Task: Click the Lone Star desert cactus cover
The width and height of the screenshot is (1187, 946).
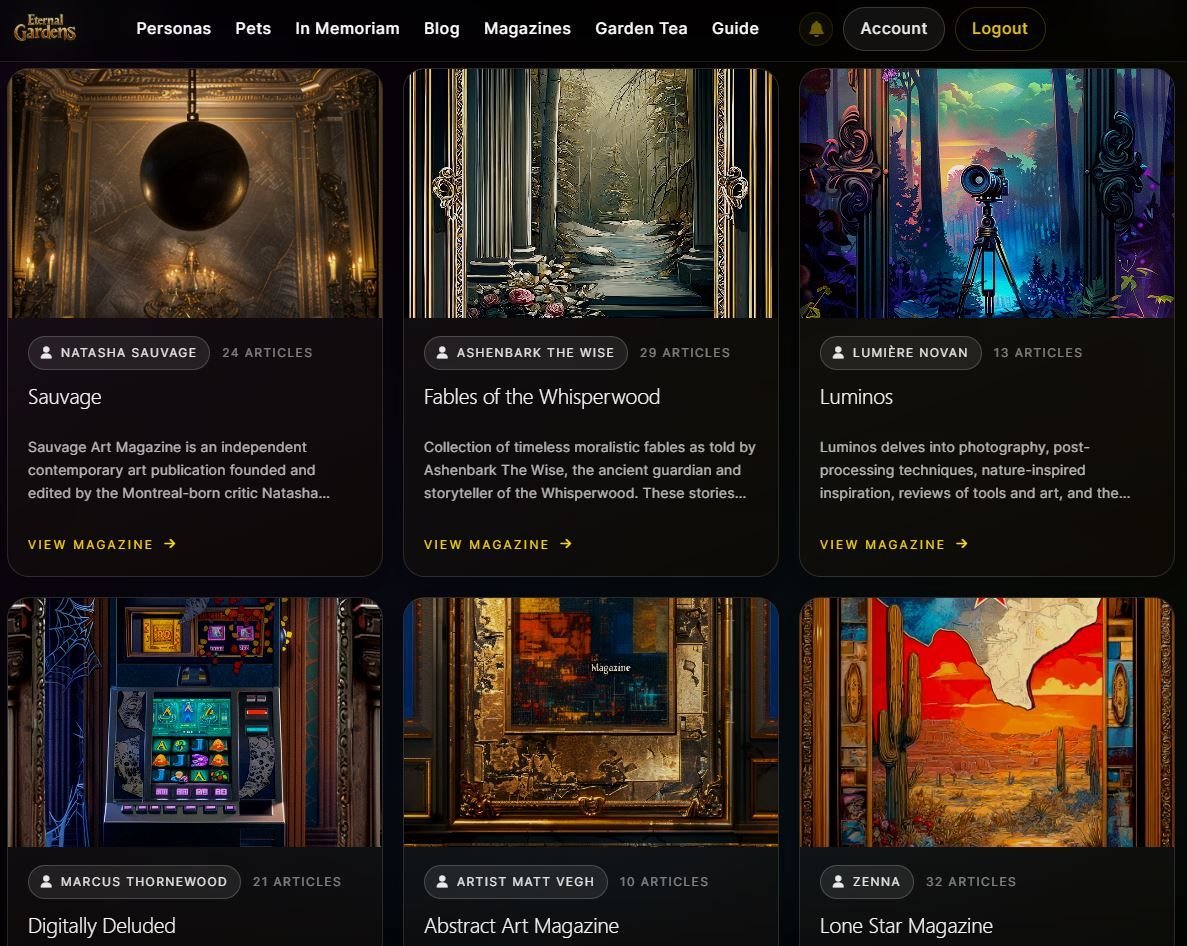Action: tap(986, 722)
